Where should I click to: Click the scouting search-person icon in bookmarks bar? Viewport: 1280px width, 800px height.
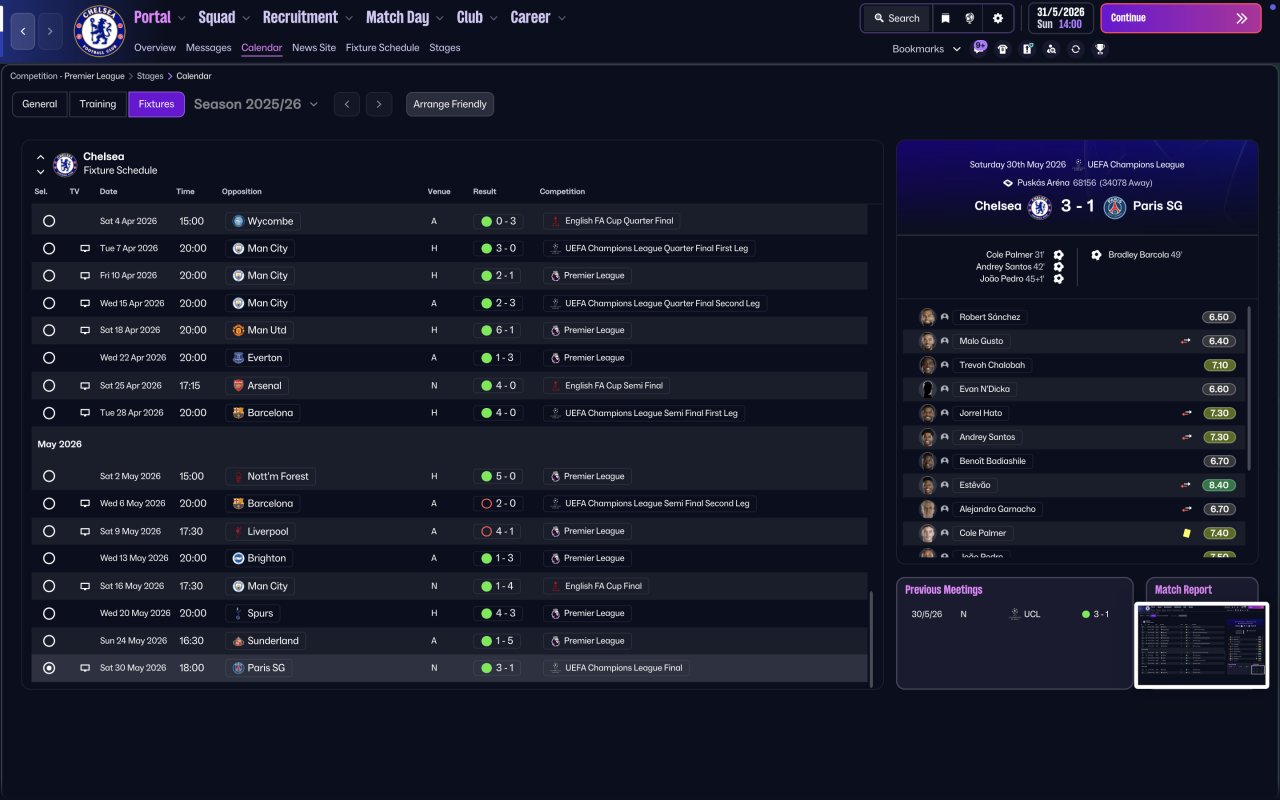pos(1051,49)
